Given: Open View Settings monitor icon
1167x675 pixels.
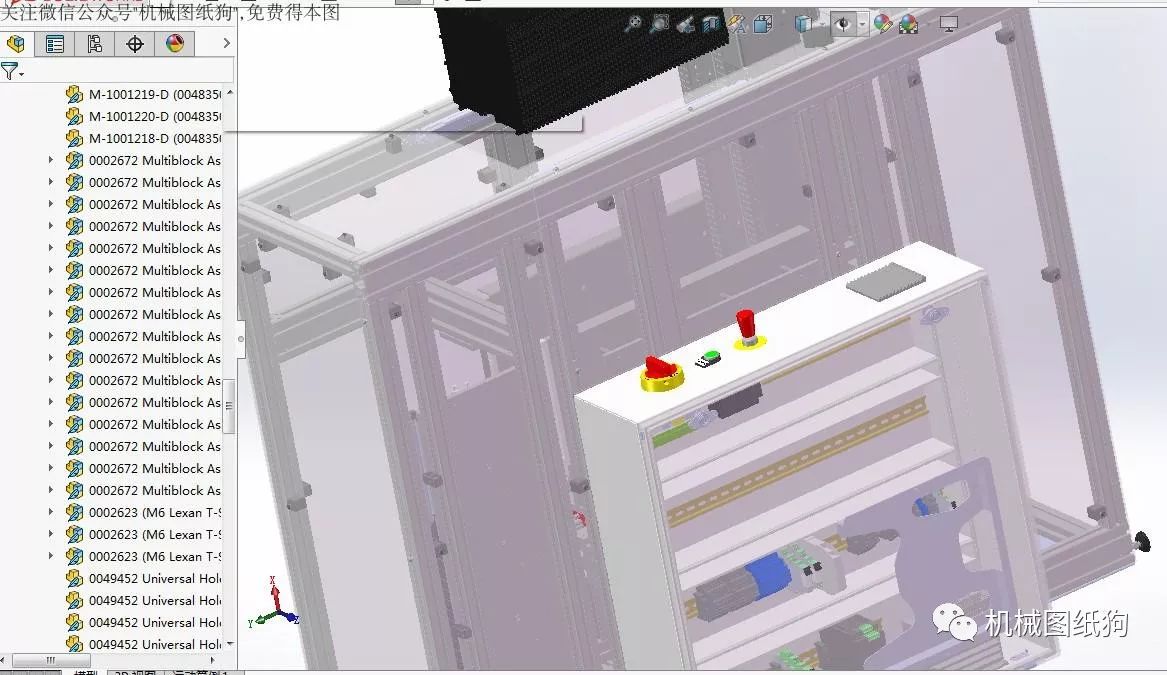Looking at the screenshot, I should (x=948, y=25).
